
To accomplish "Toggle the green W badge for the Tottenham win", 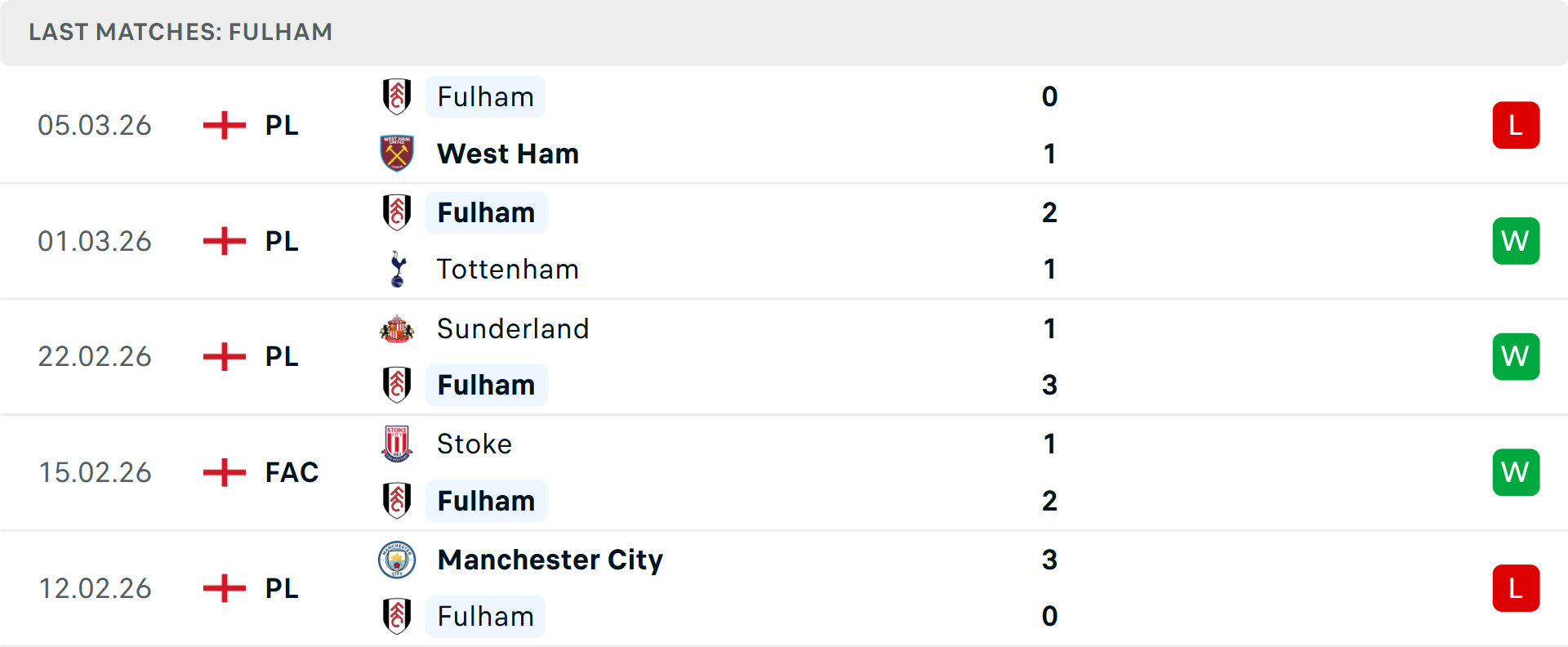I will [x=1516, y=241].
